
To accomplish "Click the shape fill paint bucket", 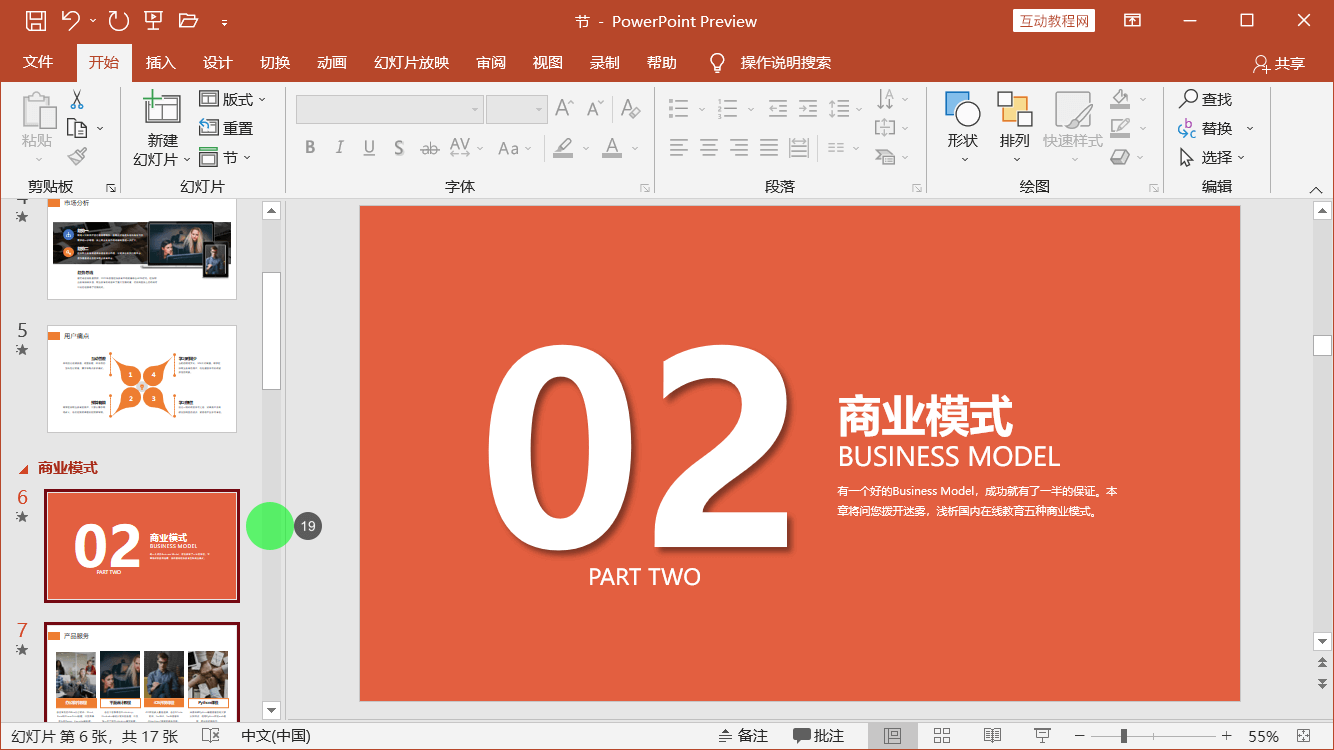I will click(1120, 99).
